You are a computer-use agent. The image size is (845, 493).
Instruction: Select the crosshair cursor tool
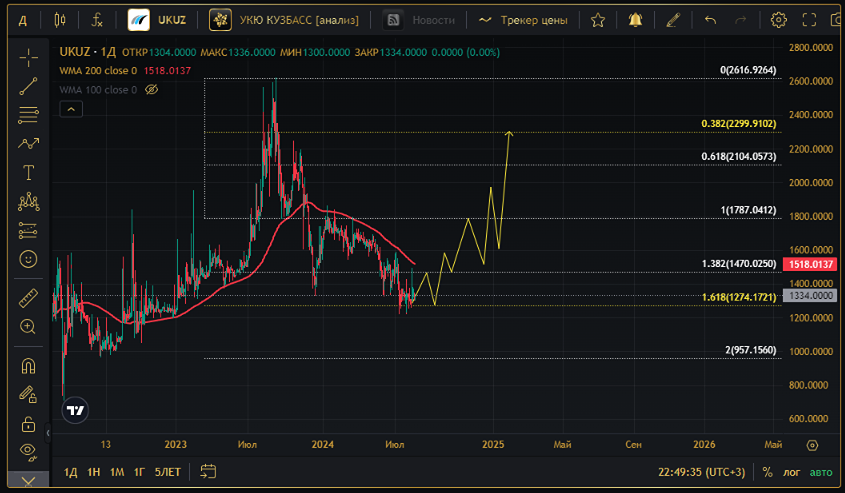pos(28,57)
